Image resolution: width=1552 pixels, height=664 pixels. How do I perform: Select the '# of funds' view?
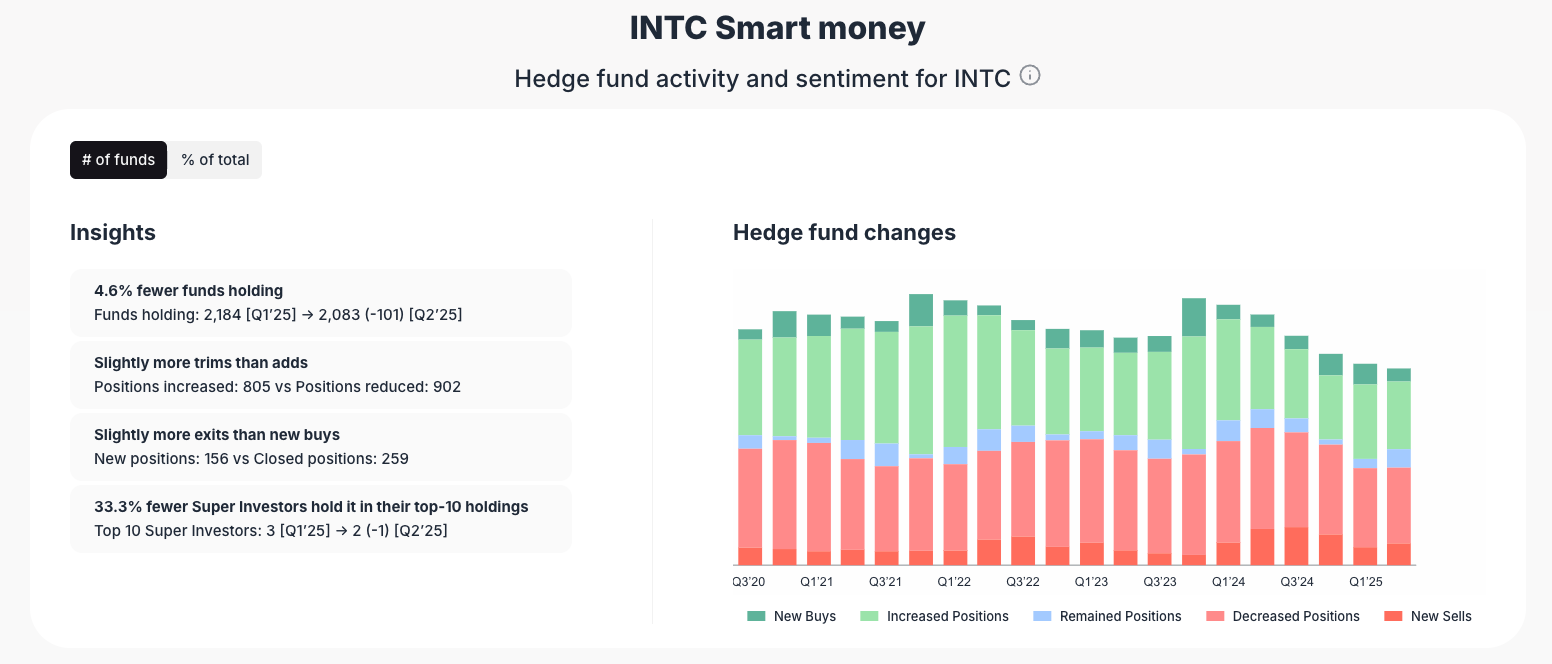coord(118,159)
